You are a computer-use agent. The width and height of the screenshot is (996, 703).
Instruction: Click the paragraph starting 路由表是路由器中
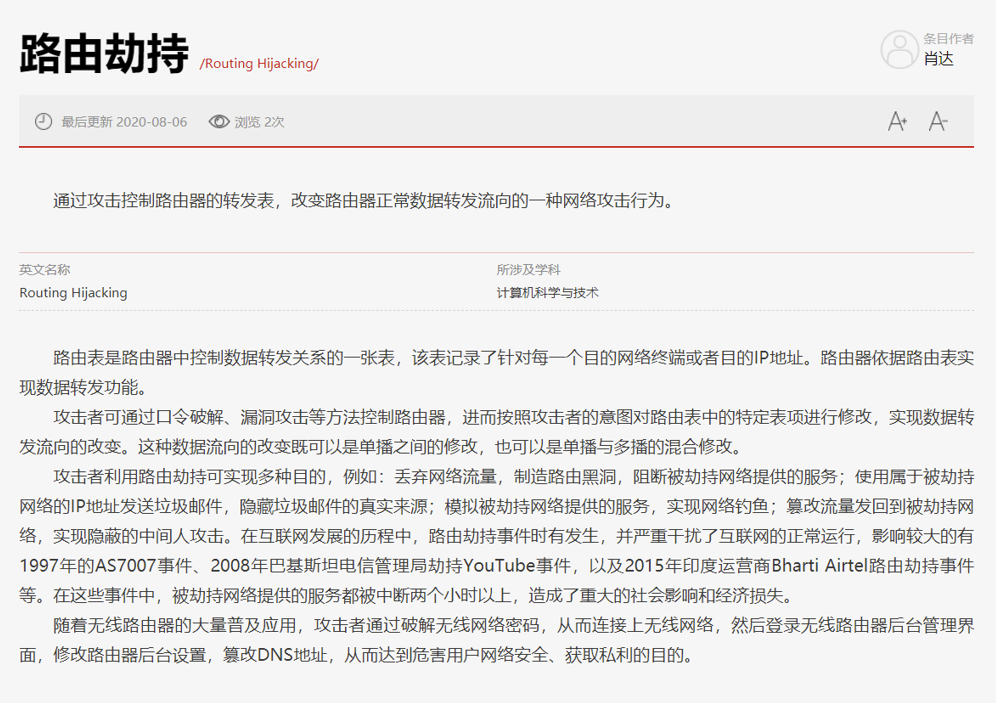click(497, 373)
